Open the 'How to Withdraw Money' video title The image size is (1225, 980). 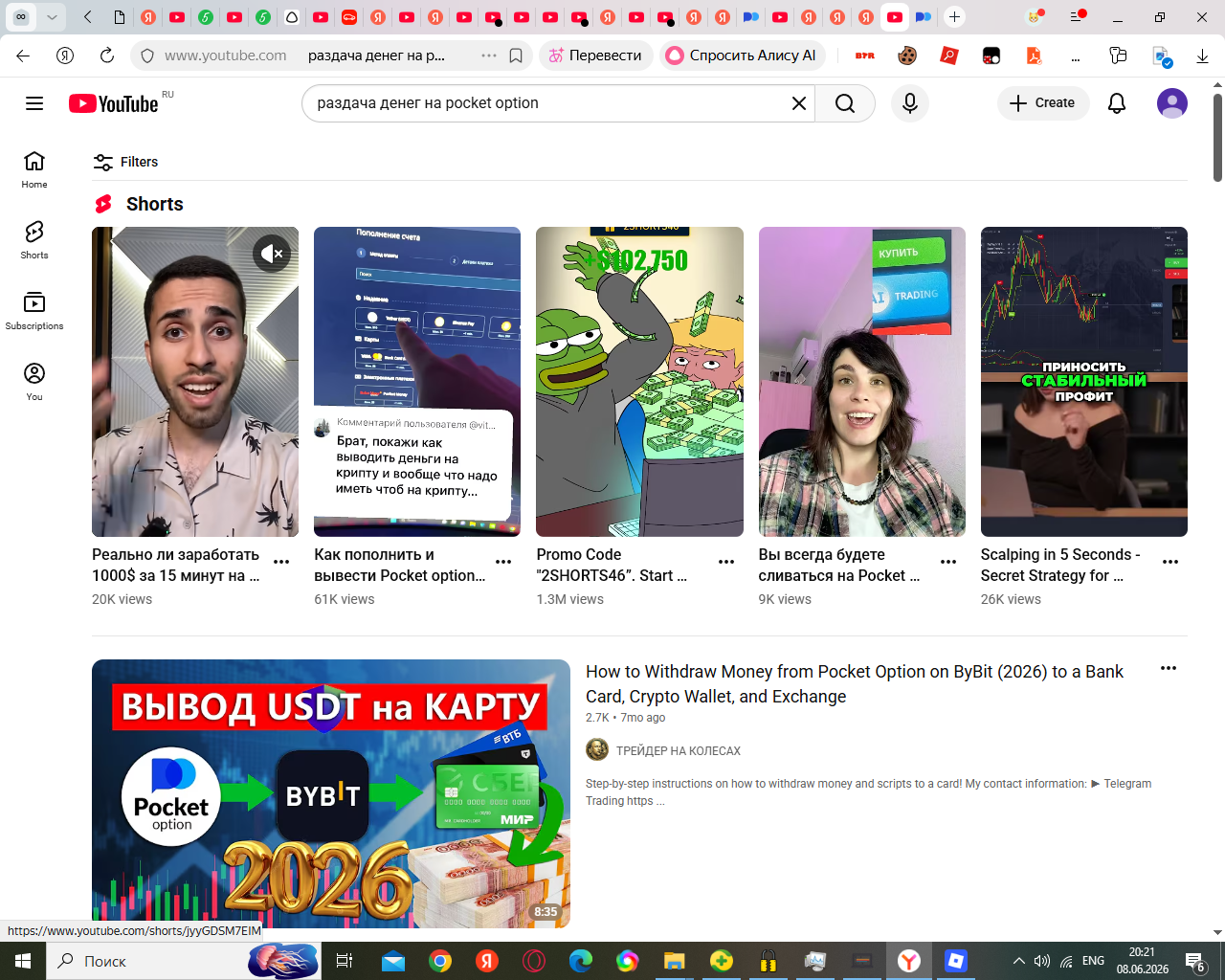click(x=855, y=684)
